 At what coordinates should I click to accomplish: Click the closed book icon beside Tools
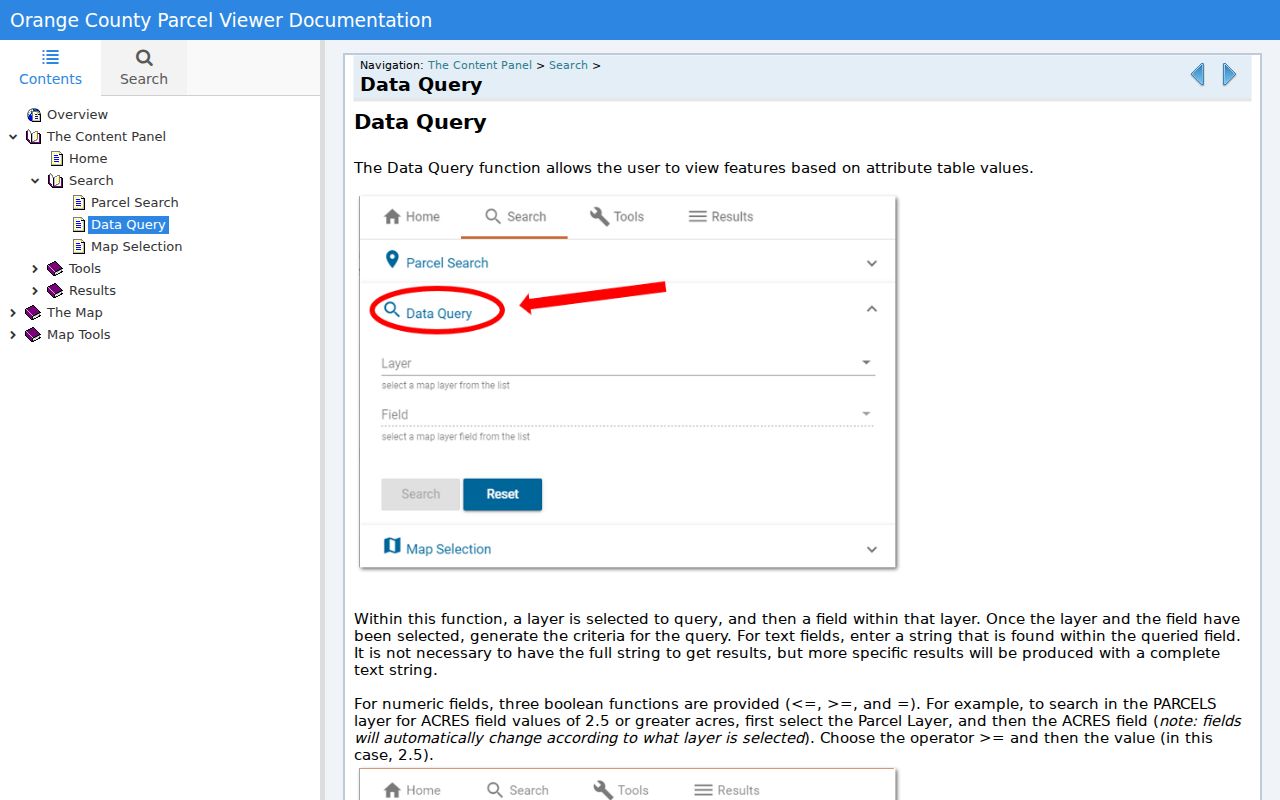(56, 269)
